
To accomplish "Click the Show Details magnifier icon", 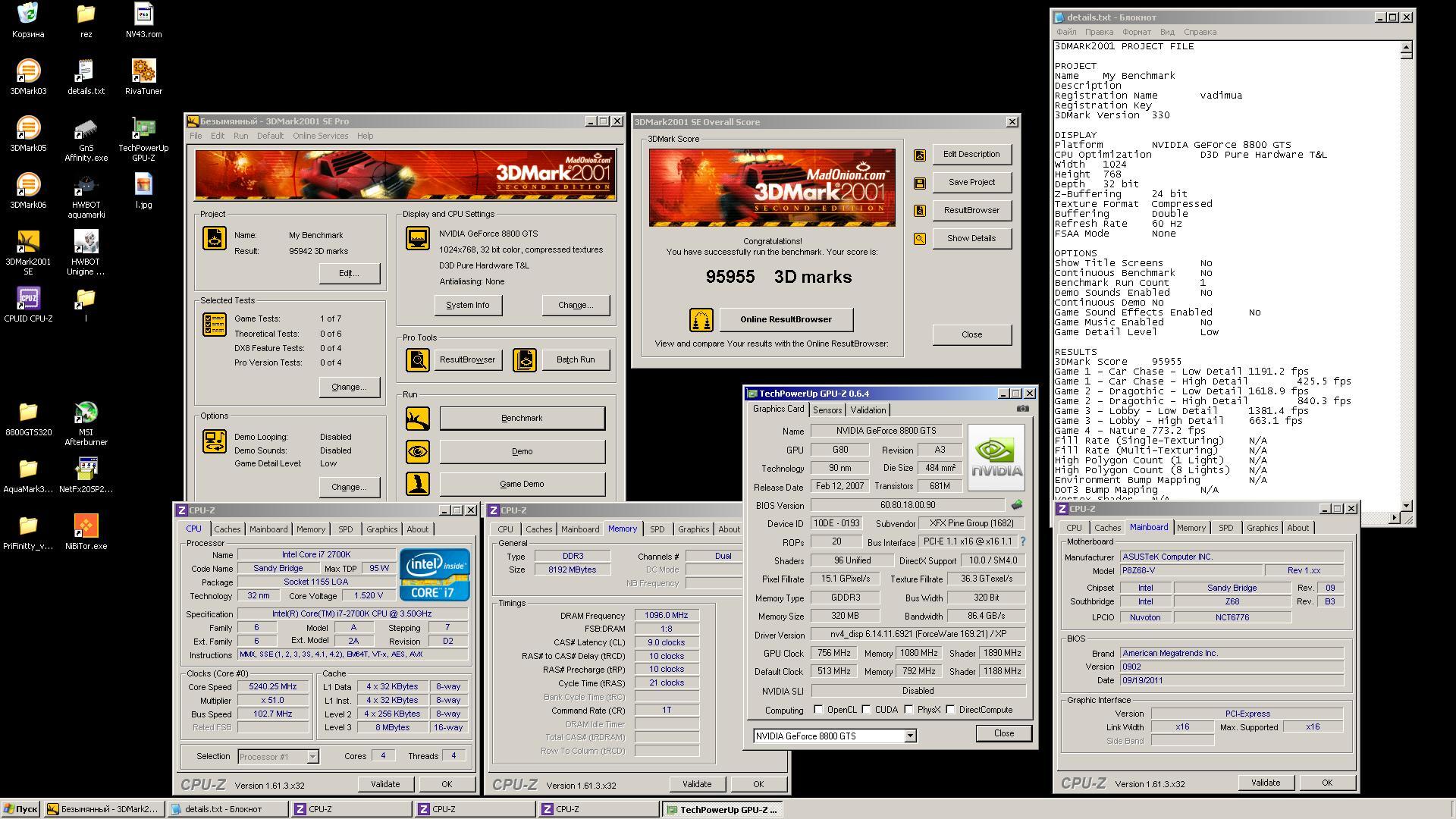I will point(920,239).
